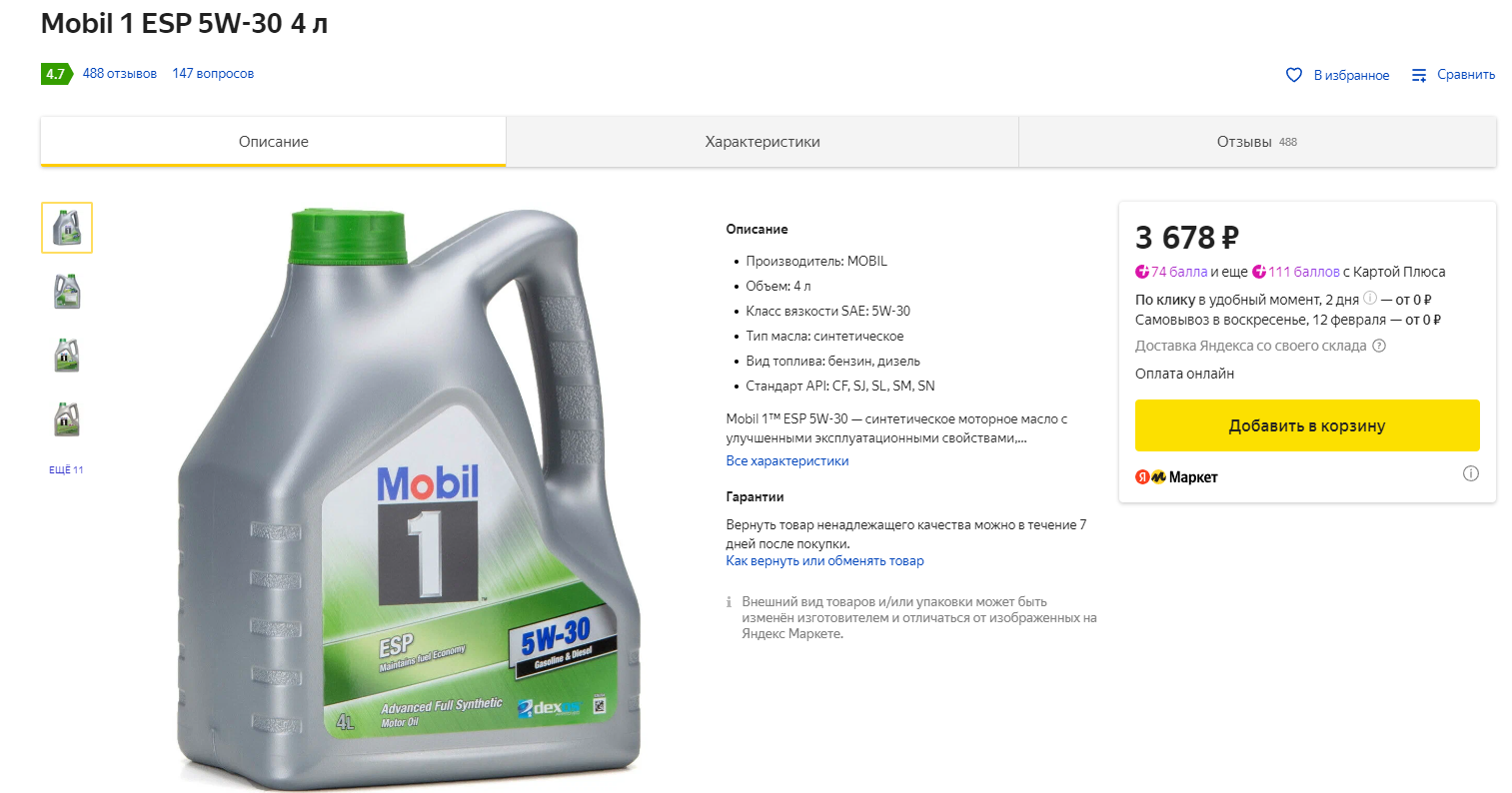Image resolution: width=1512 pixels, height=793 pixels.
Task: Click the purple Plus points icon near 74 балла
Action: (1142, 272)
